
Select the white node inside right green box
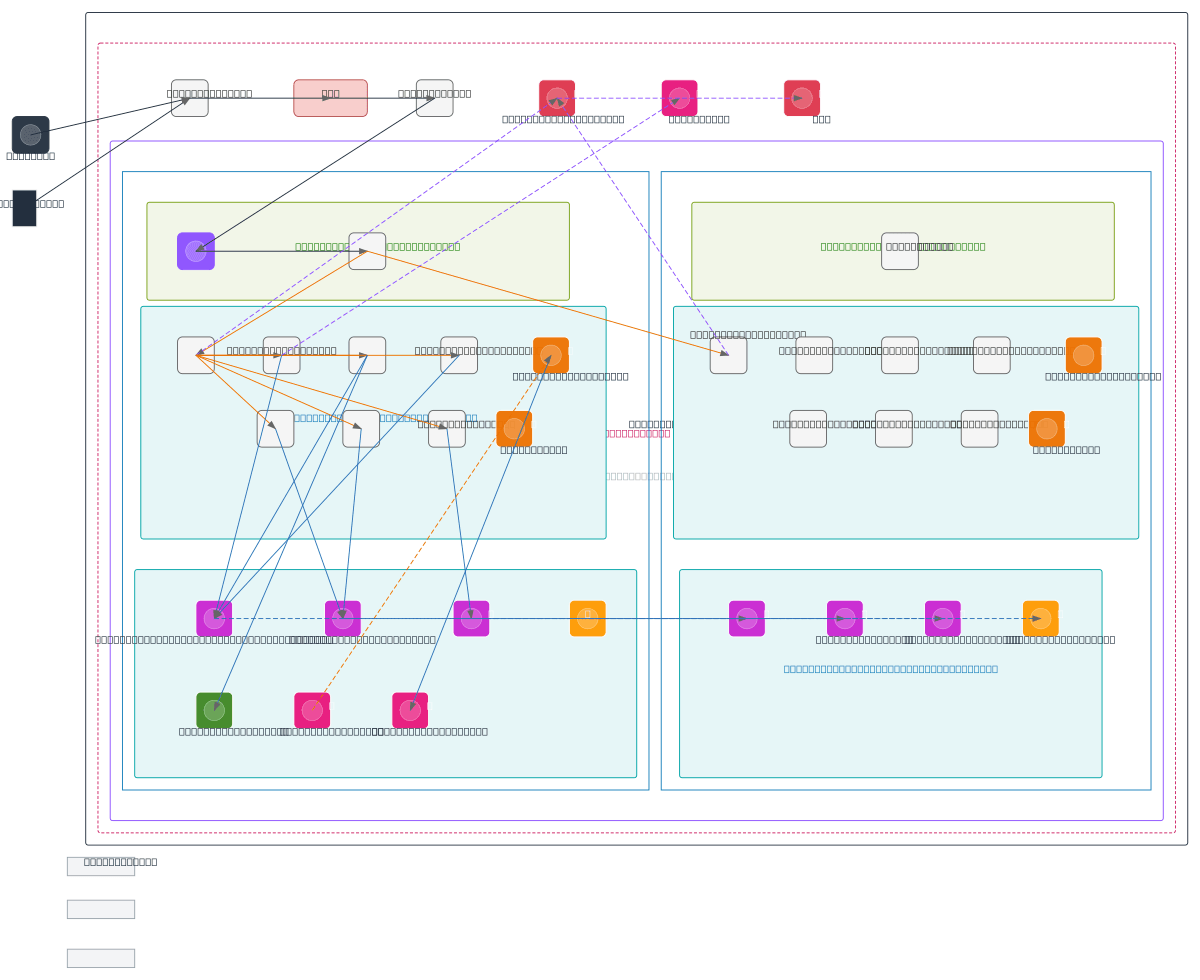pos(900,251)
